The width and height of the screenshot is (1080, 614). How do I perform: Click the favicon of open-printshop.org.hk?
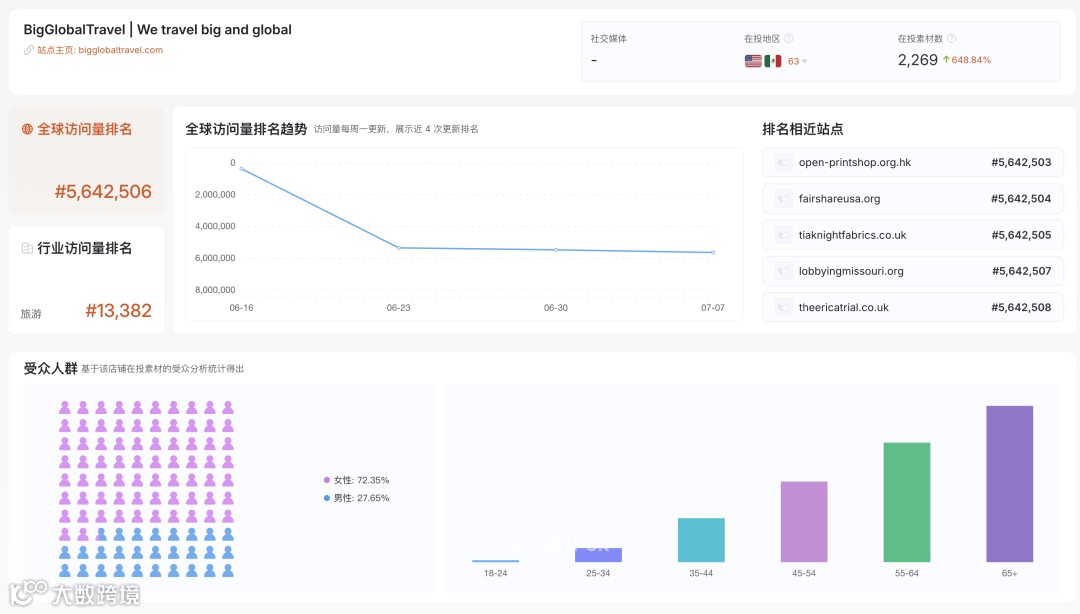[x=782, y=163]
